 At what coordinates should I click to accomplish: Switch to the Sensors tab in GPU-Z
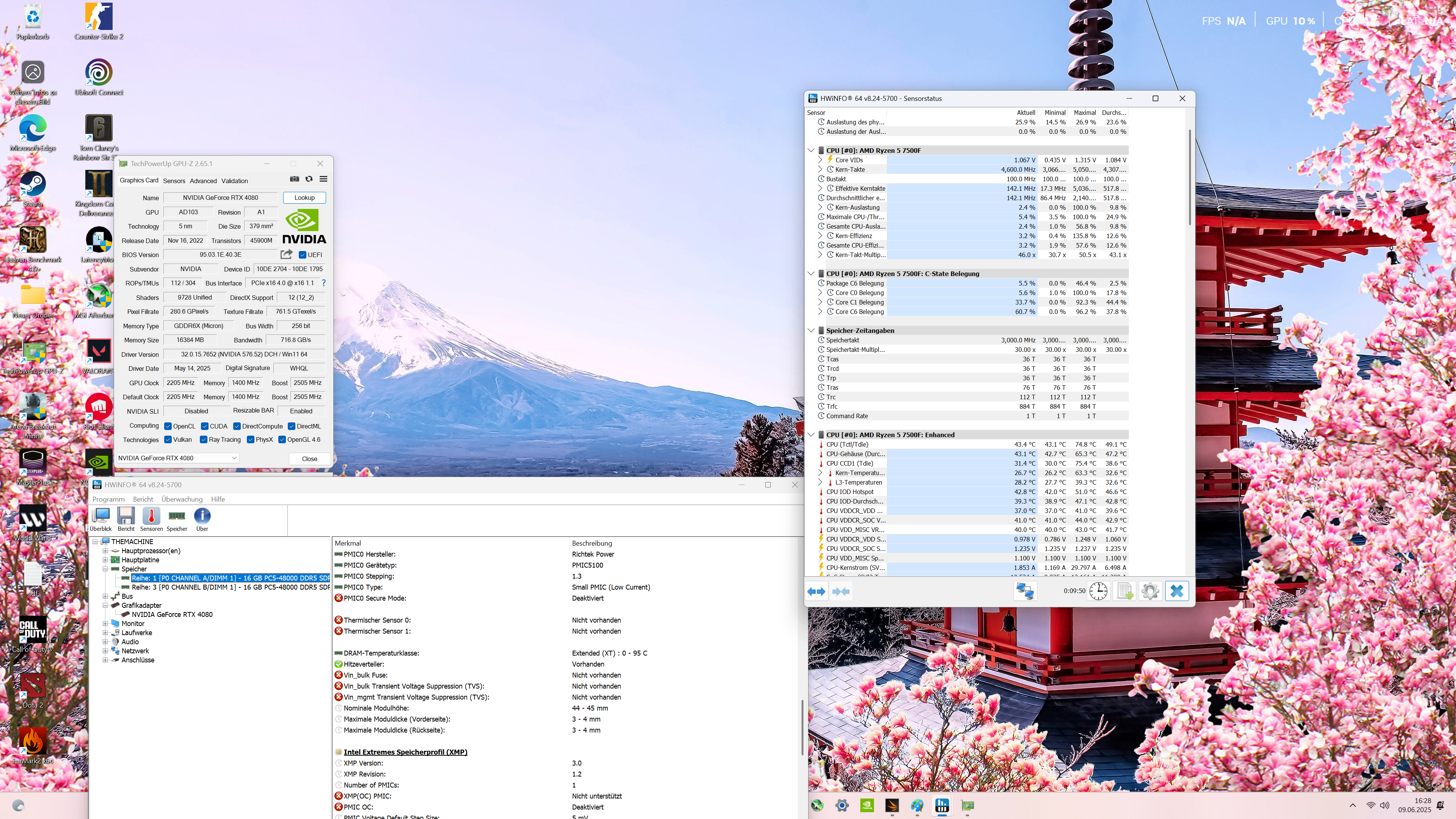click(174, 181)
